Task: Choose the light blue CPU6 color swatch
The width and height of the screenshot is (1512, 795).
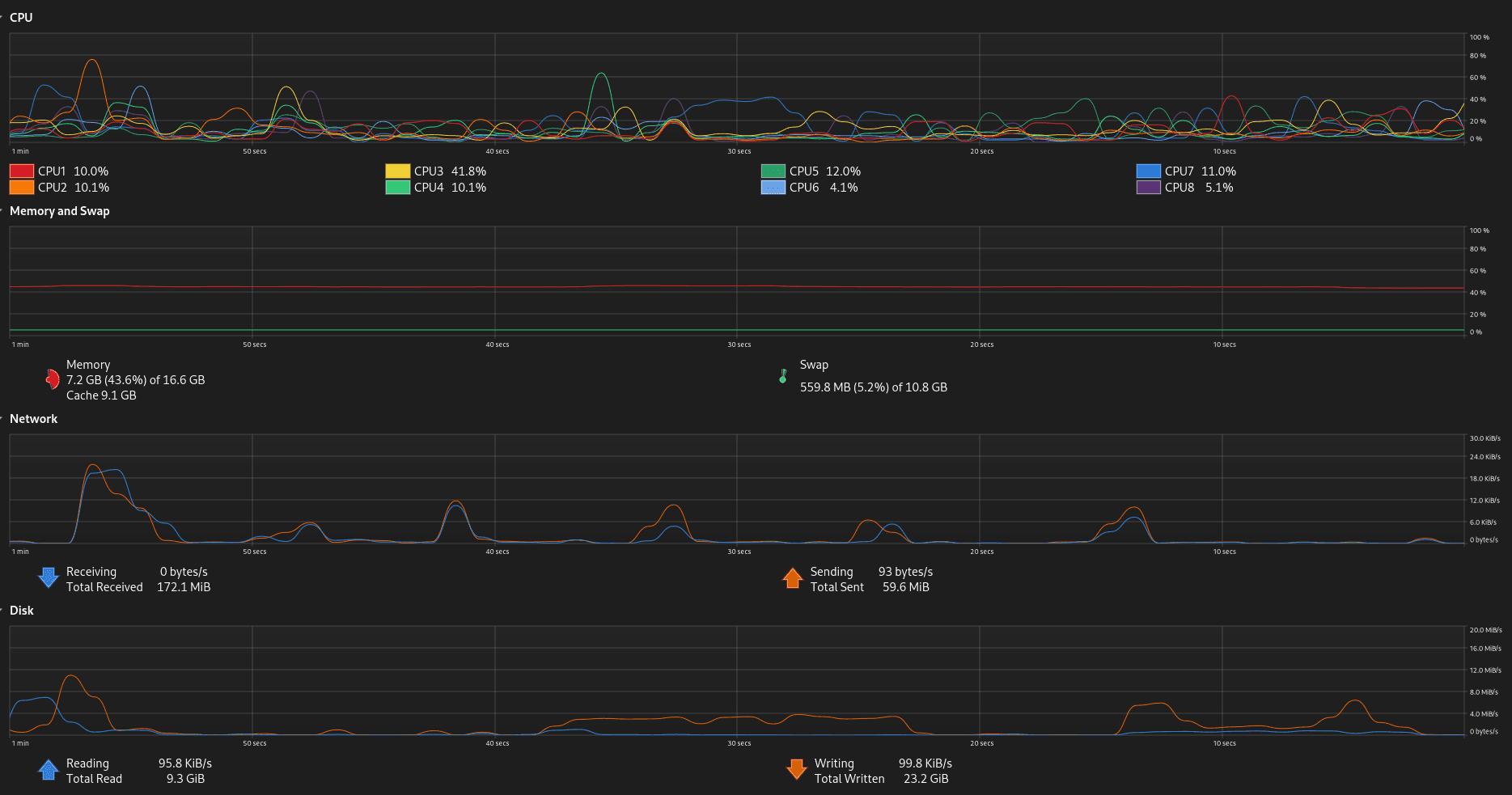Action: point(773,188)
